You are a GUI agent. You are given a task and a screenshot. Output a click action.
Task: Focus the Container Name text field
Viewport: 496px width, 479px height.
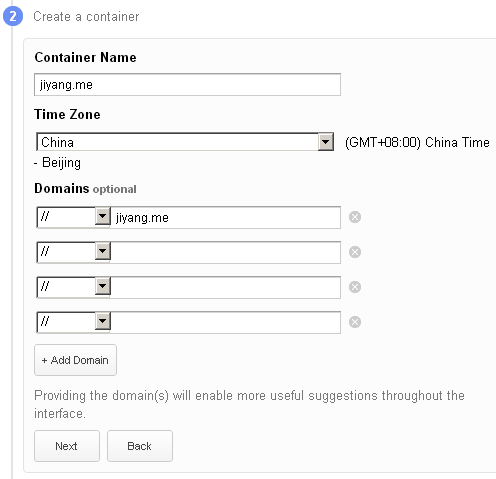click(x=187, y=85)
